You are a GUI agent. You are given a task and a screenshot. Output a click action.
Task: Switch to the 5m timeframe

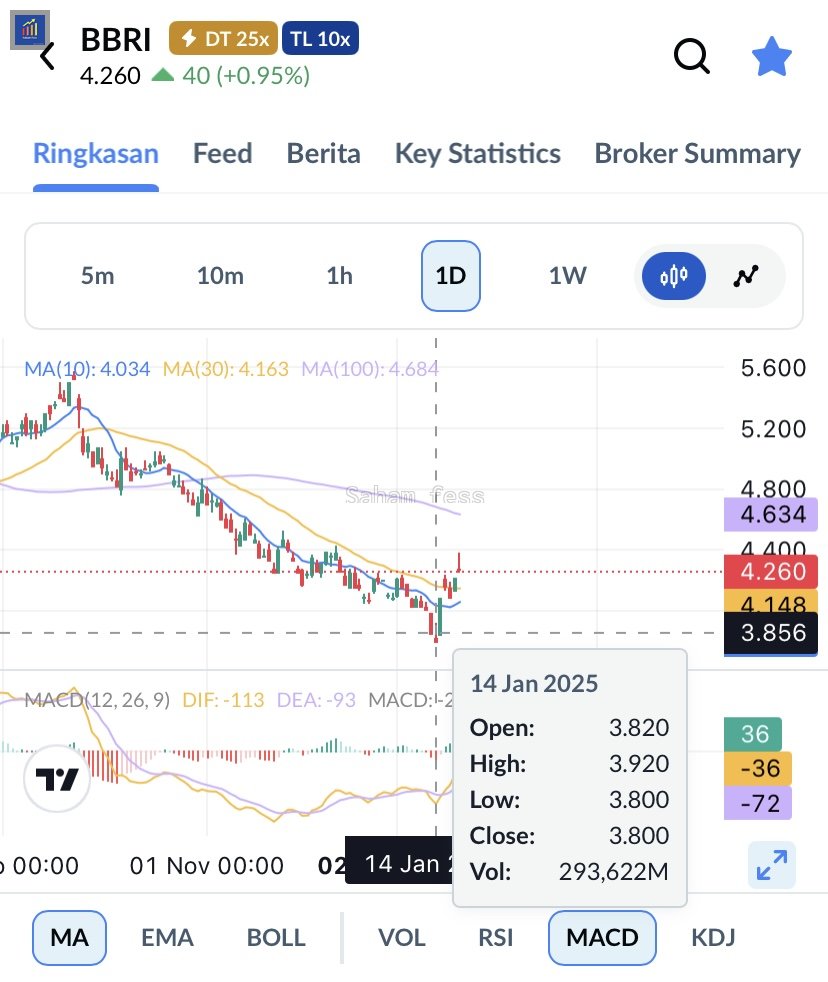[x=97, y=277]
